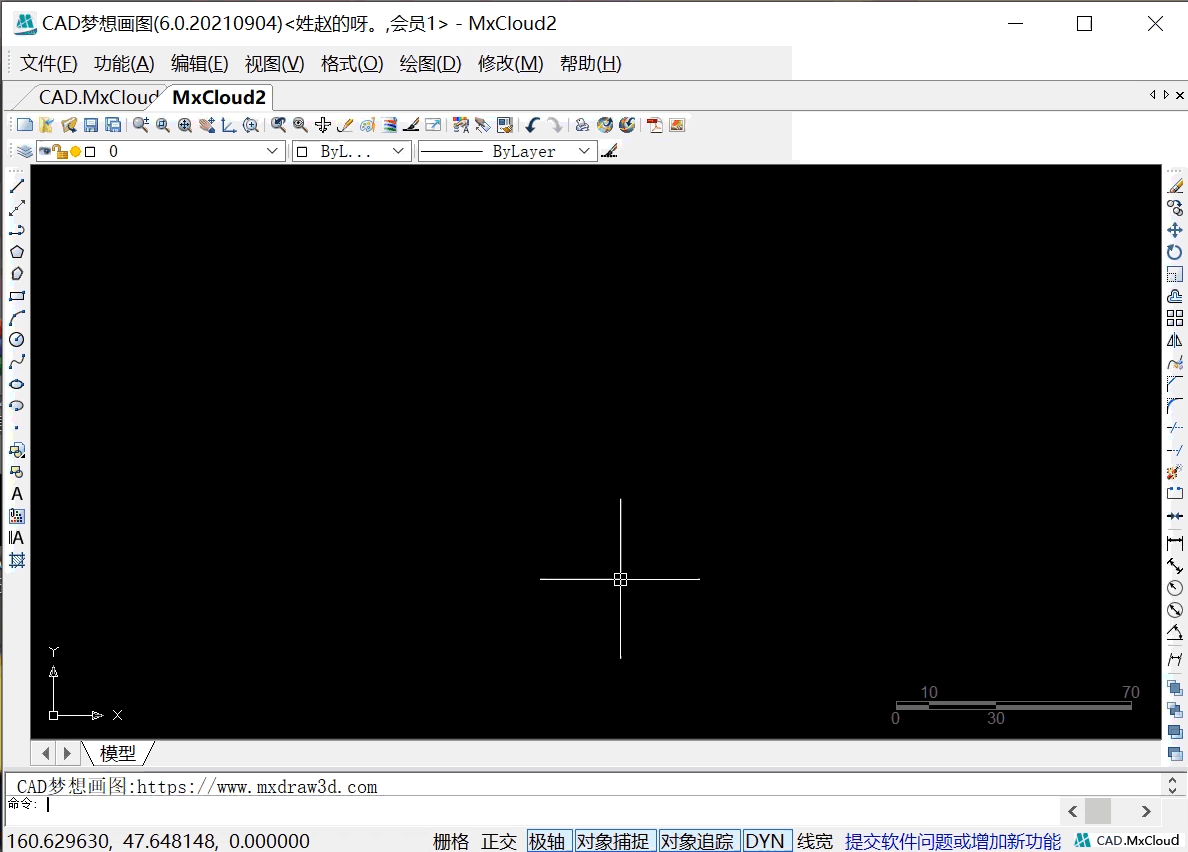Viewport: 1188px width, 852px height.
Task: Select the Mirror tool
Action: (x=1174, y=340)
